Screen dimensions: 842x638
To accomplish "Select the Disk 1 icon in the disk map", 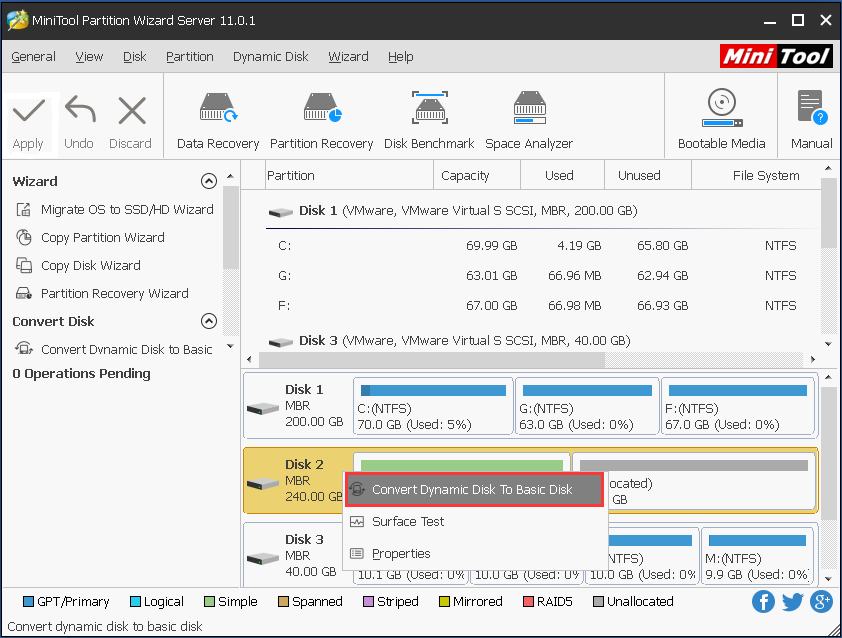I will point(263,409).
